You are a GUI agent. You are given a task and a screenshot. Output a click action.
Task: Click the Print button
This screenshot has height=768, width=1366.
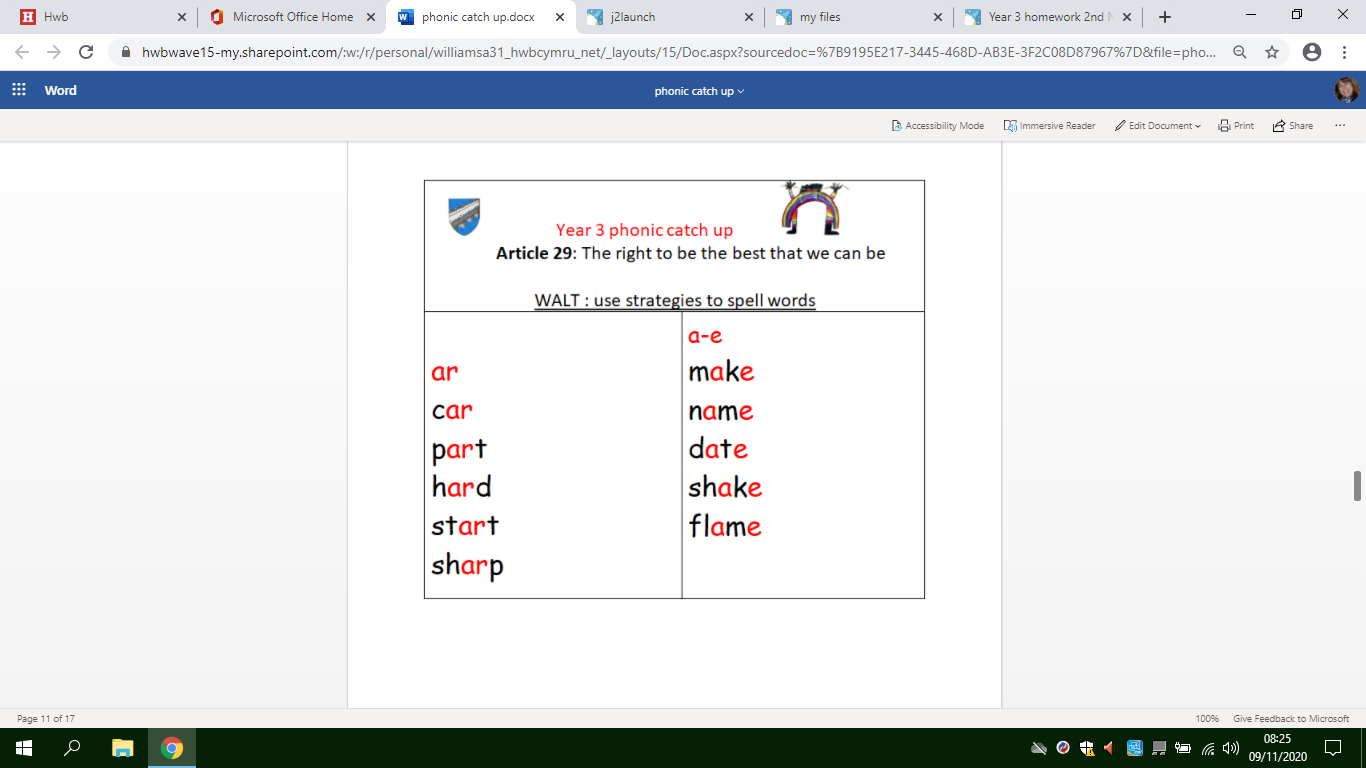[1236, 126]
